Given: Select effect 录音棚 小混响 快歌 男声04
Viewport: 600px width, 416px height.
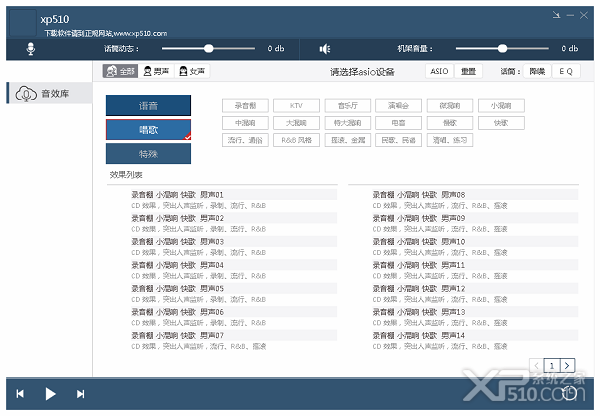Looking at the screenshot, I should (x=233, y=265).
